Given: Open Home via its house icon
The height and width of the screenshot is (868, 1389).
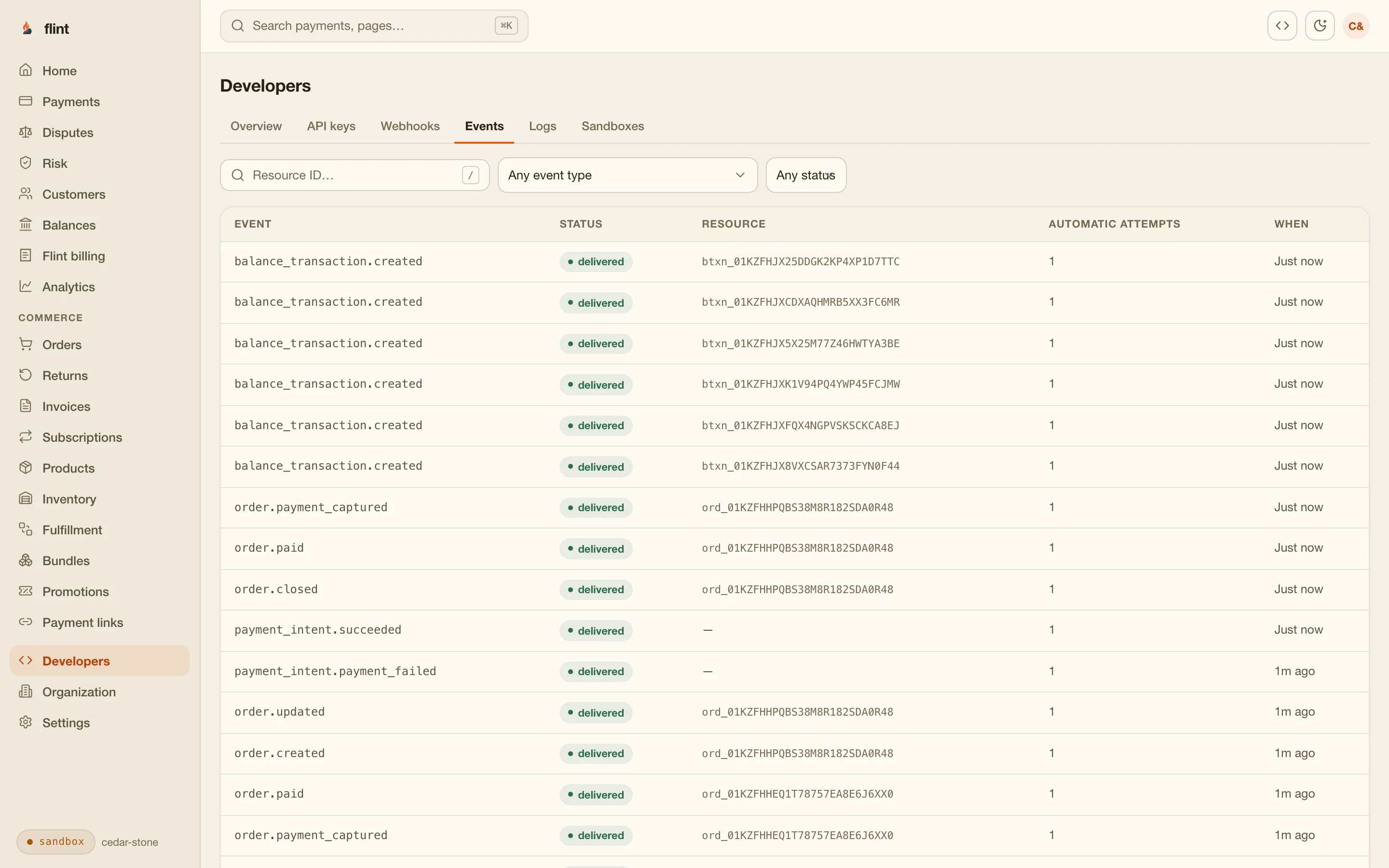Looking at the screenshot, I should [25, 70].
